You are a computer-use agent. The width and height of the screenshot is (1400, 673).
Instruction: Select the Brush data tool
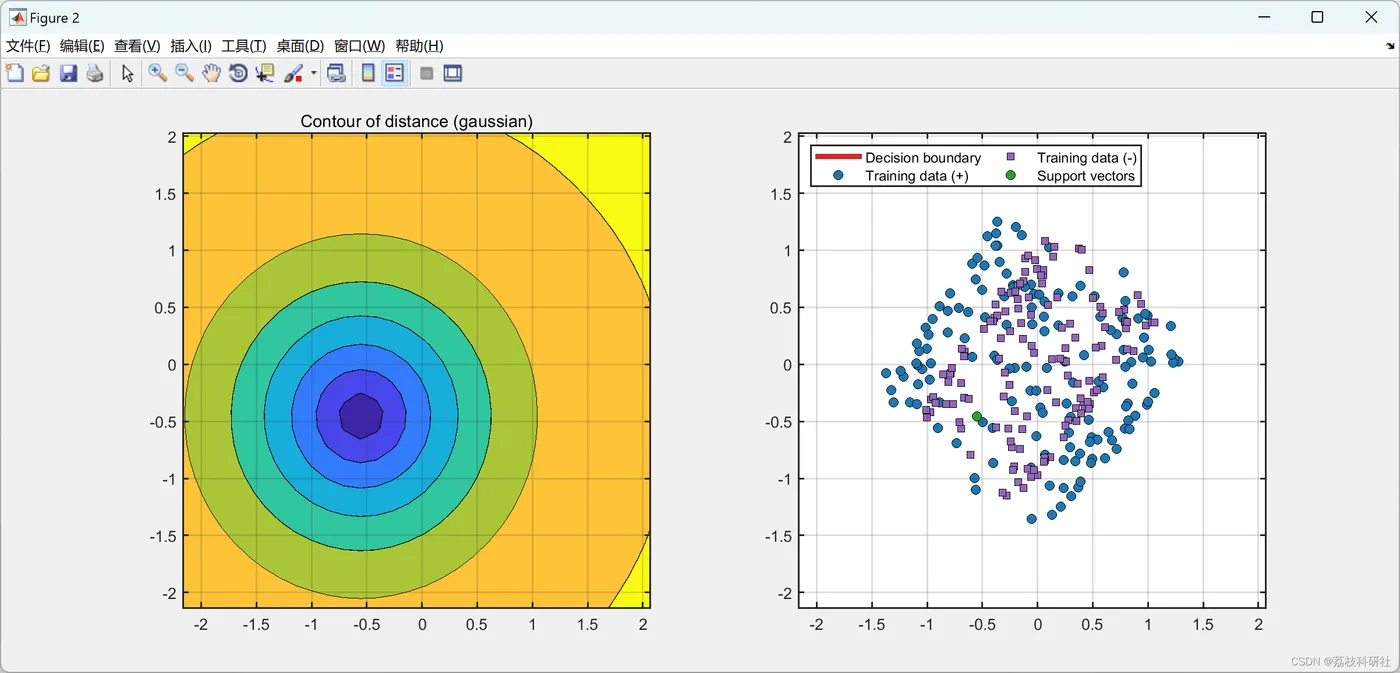(294, 73)
